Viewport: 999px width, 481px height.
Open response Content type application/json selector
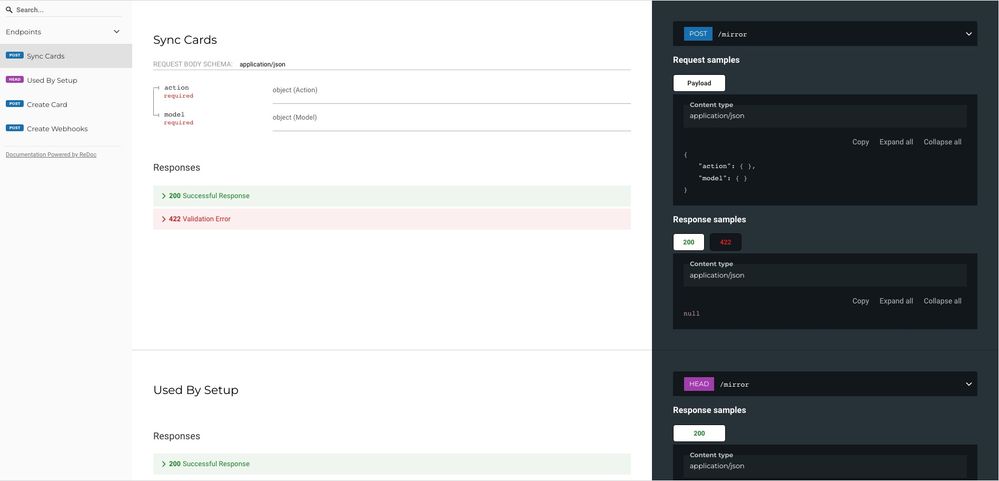pos(824,276)
